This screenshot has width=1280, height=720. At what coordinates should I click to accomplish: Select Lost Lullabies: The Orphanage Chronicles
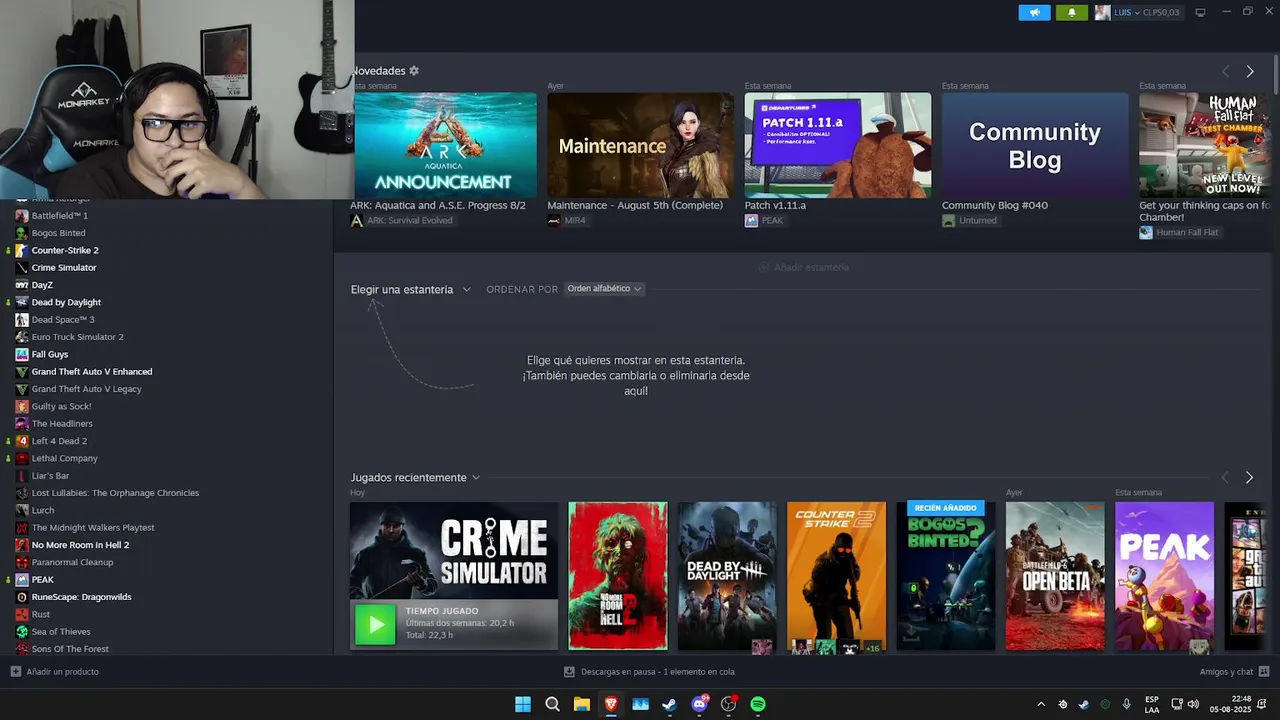(115, 493)
